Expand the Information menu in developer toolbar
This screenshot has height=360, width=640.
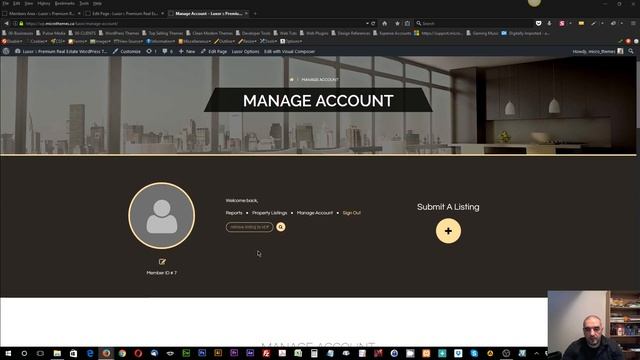pos(161,41)
